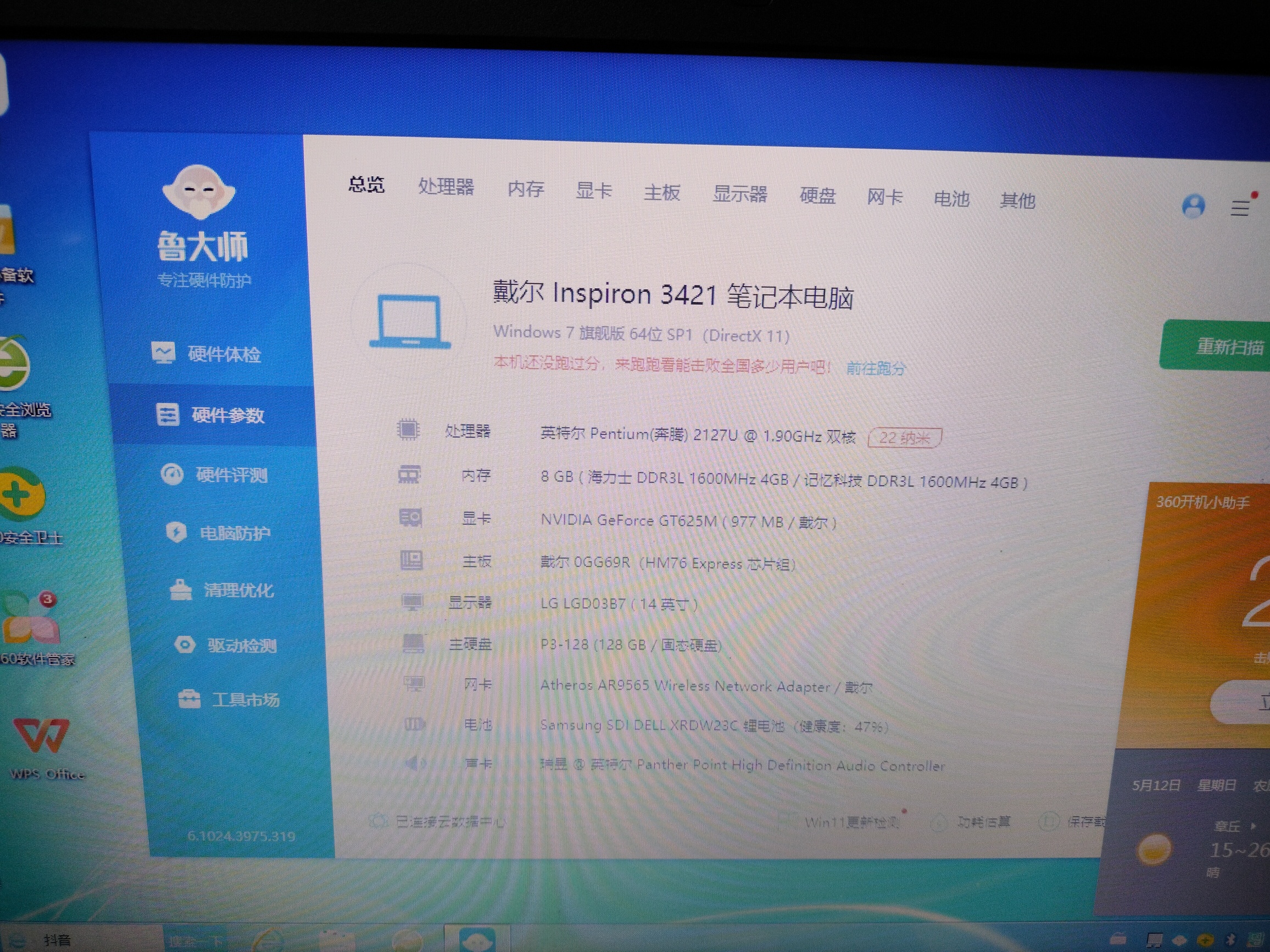Image resolution: width=1270 pixels, height=952 pixels.
Task: Click the sunny weather icon
Action: tap(1154, 849)
